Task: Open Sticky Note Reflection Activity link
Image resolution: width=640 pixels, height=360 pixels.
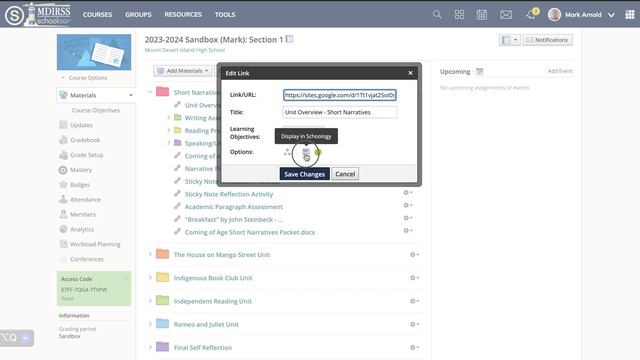Action: 229,194
